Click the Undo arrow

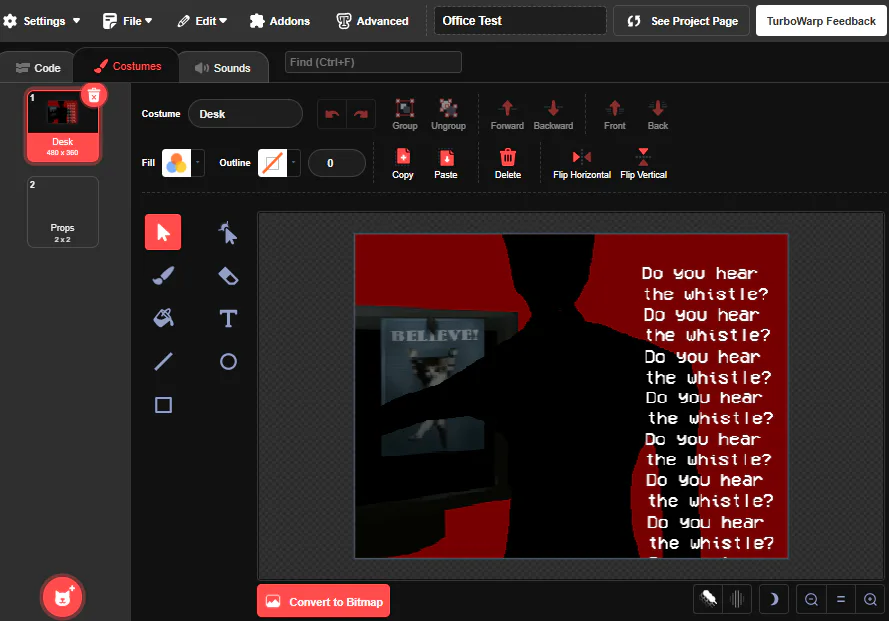coord(332,114)
